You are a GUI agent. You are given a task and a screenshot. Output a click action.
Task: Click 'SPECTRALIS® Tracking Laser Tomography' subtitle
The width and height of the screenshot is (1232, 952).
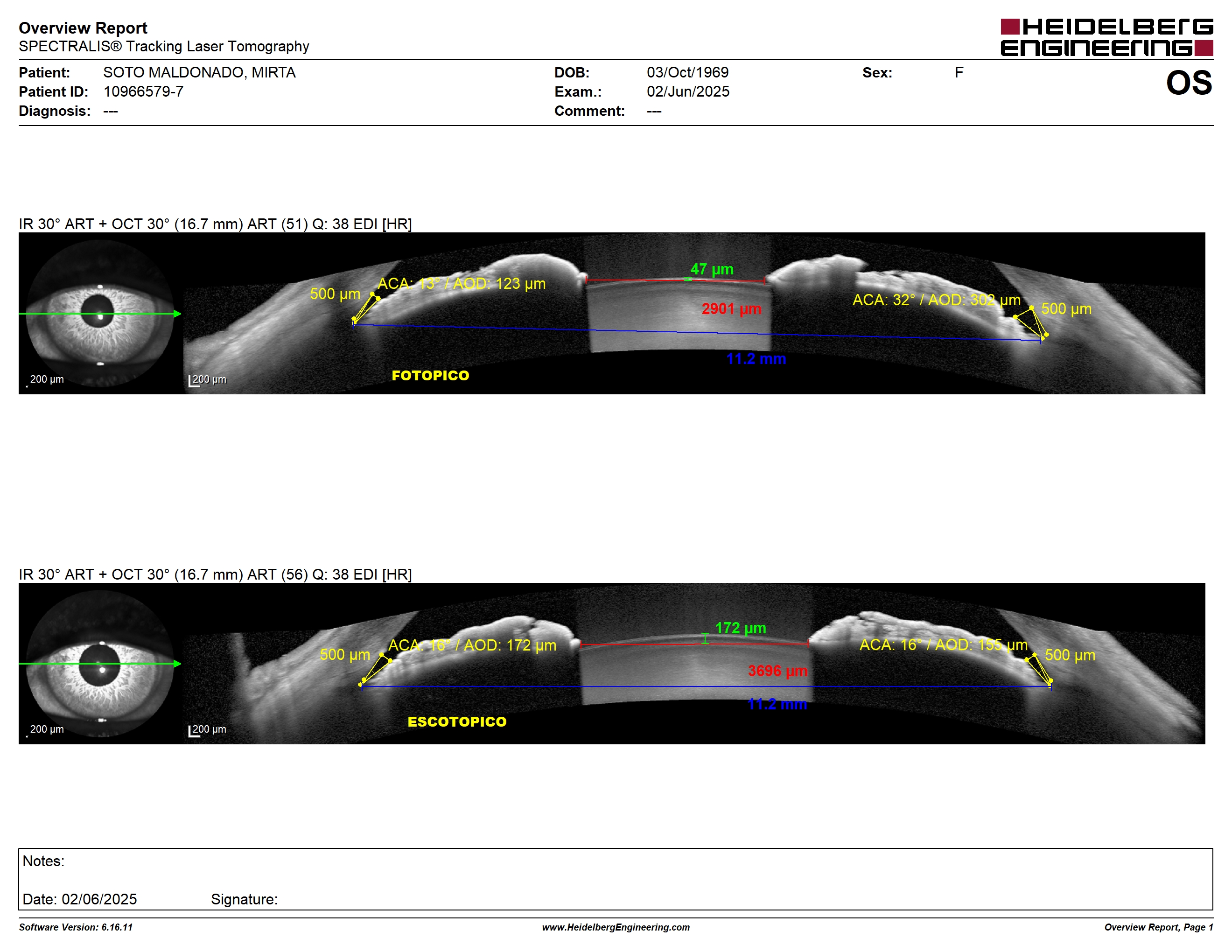click(164, 46)
